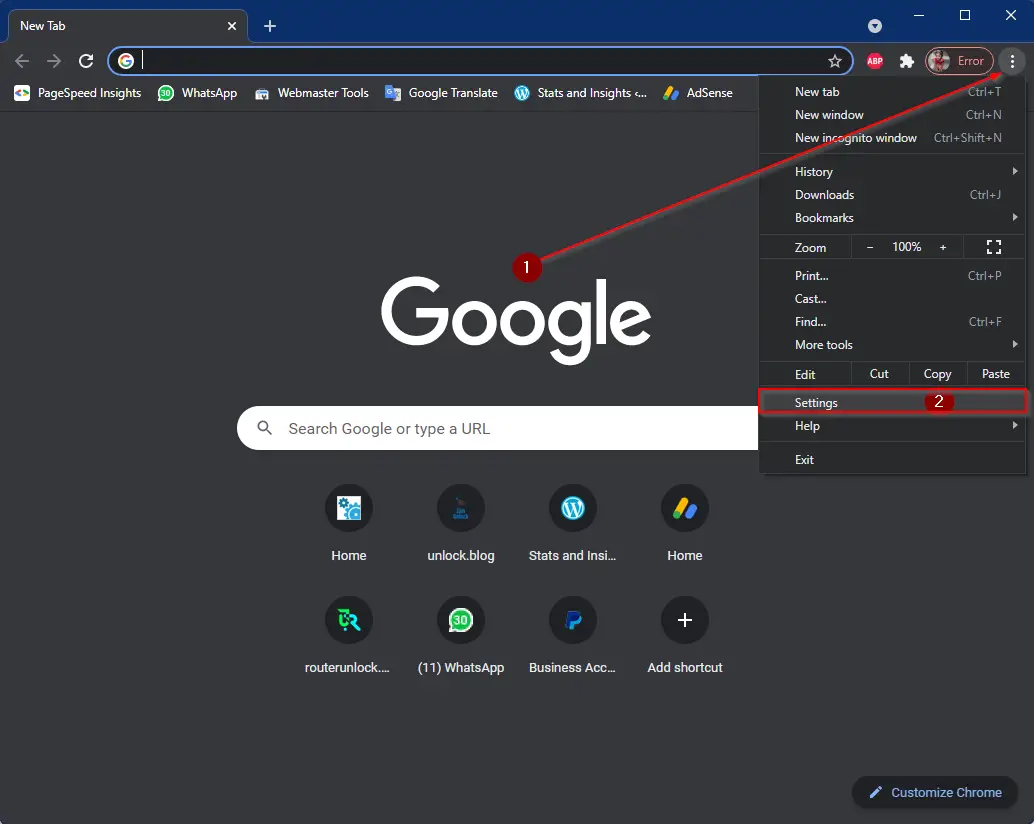
Task: Open the WhatsApp bookmark
Action: click(x=197, y=93)
